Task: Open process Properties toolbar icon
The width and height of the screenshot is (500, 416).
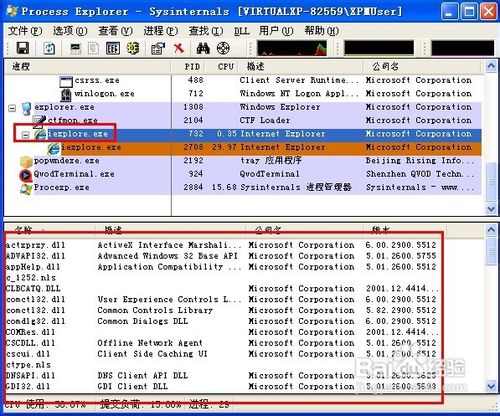Action: pyautogui.click(x=158, y=49)
